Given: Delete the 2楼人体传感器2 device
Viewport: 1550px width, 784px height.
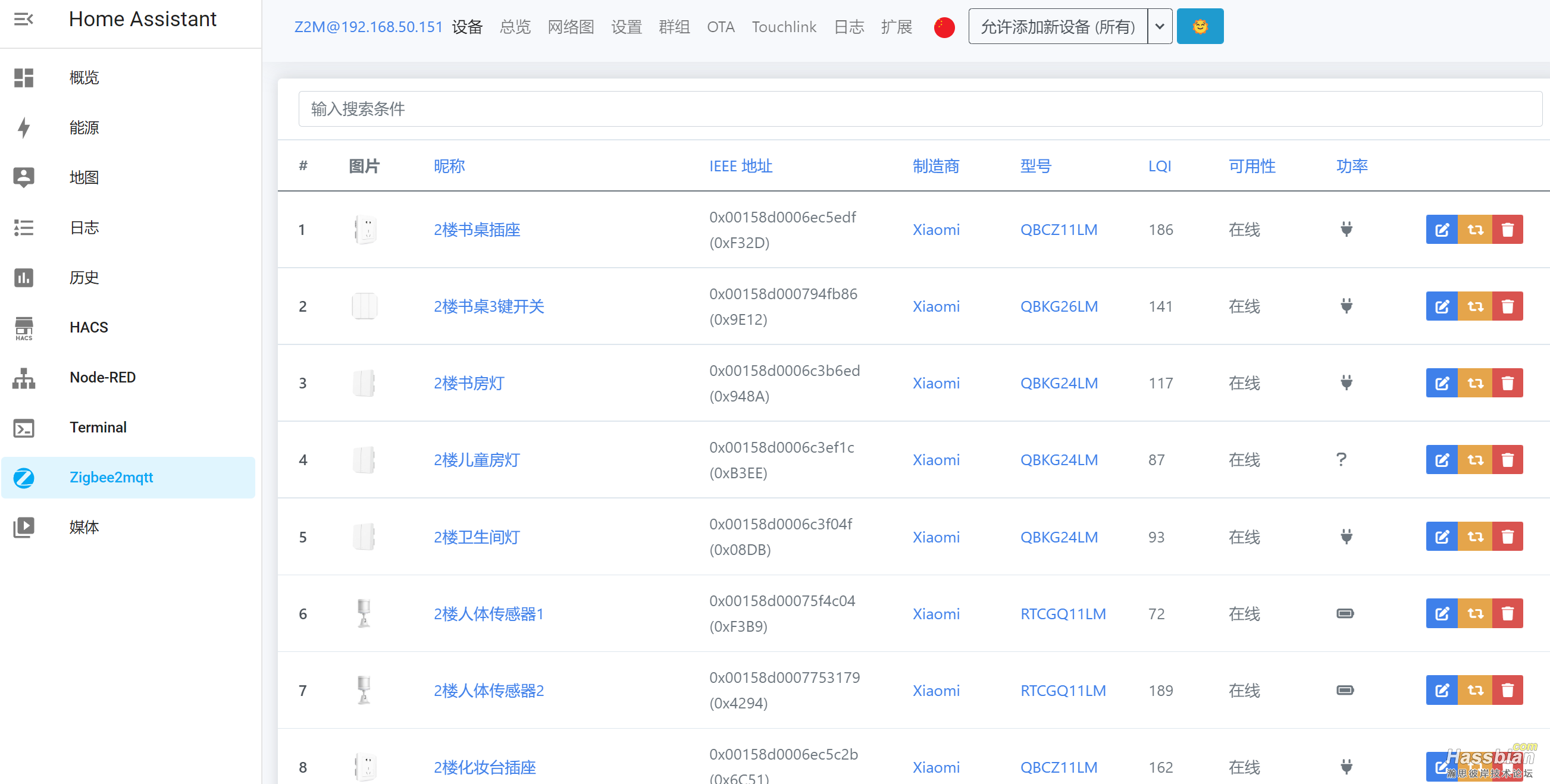Looking at the screenshot, I should coord(1507,690).
